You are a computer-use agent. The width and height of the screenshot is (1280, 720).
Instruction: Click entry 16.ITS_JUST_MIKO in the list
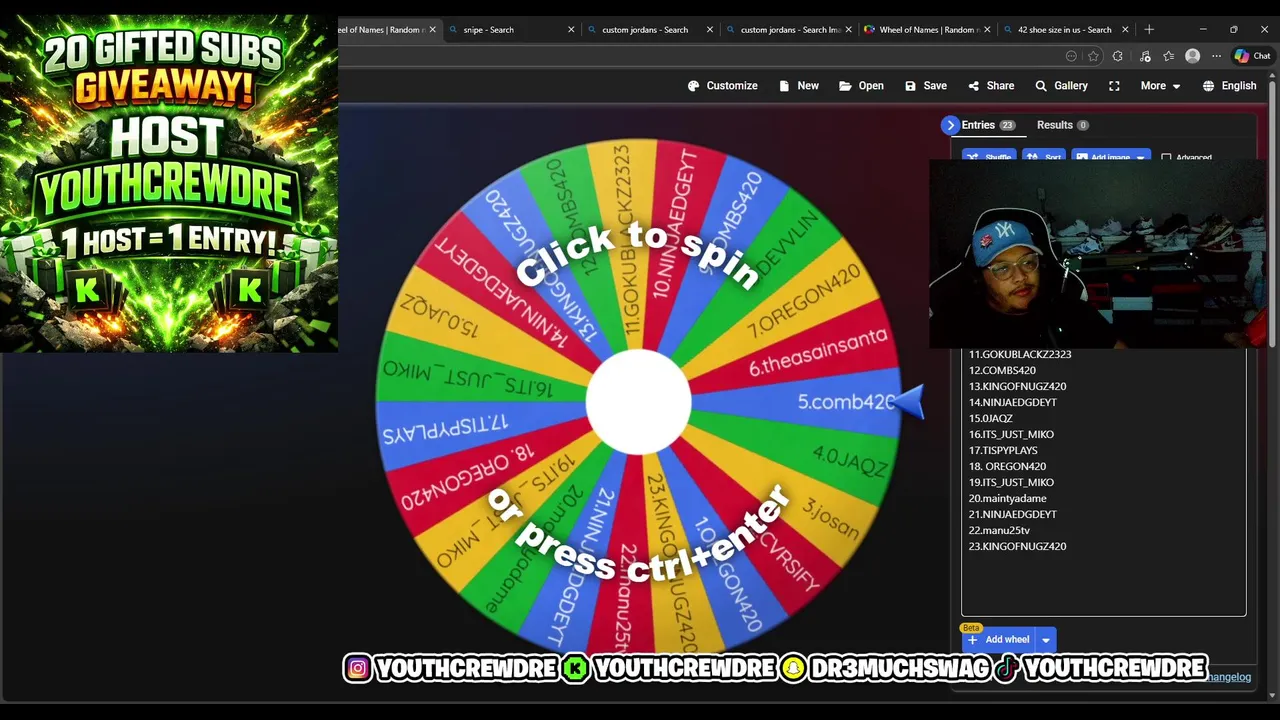coord(1011,434)
